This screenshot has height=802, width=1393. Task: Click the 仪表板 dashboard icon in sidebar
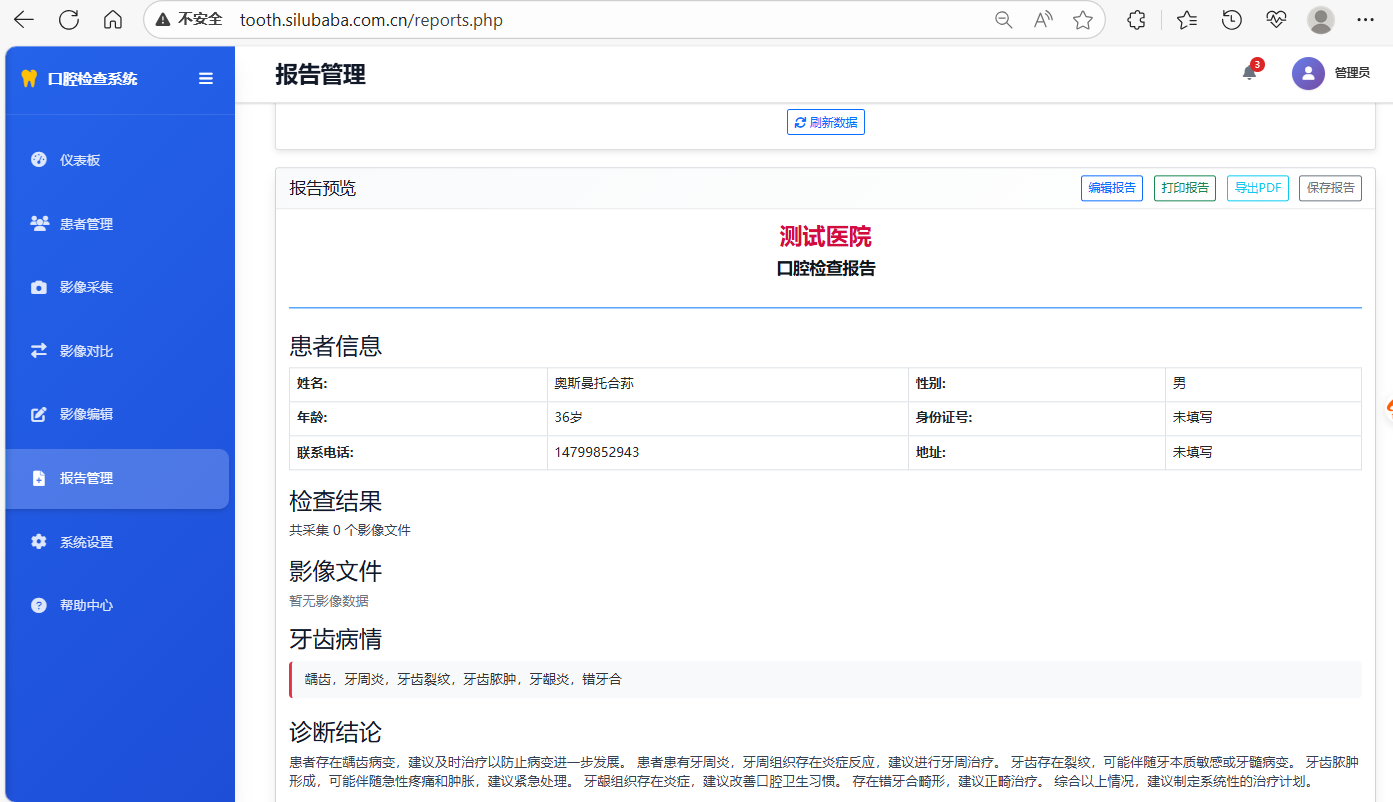pyautogui.click(x=39, y=160)
